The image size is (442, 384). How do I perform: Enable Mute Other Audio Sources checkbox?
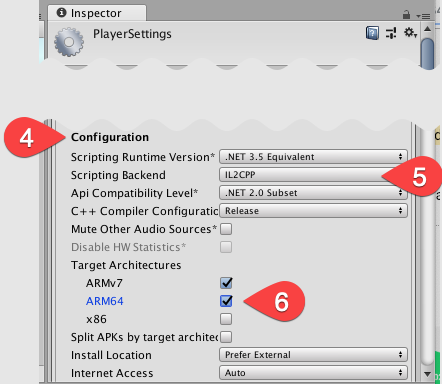coord(226,229)
